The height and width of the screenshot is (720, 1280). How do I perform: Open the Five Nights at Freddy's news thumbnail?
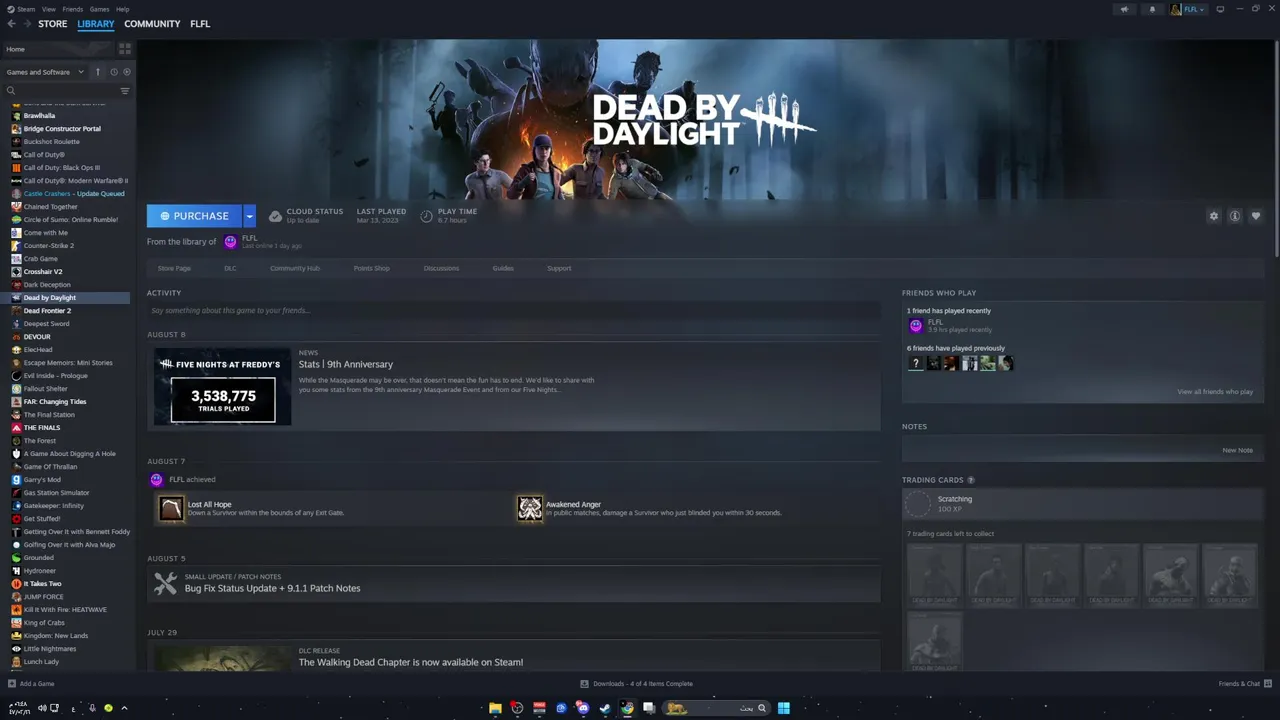click(223, 387)
